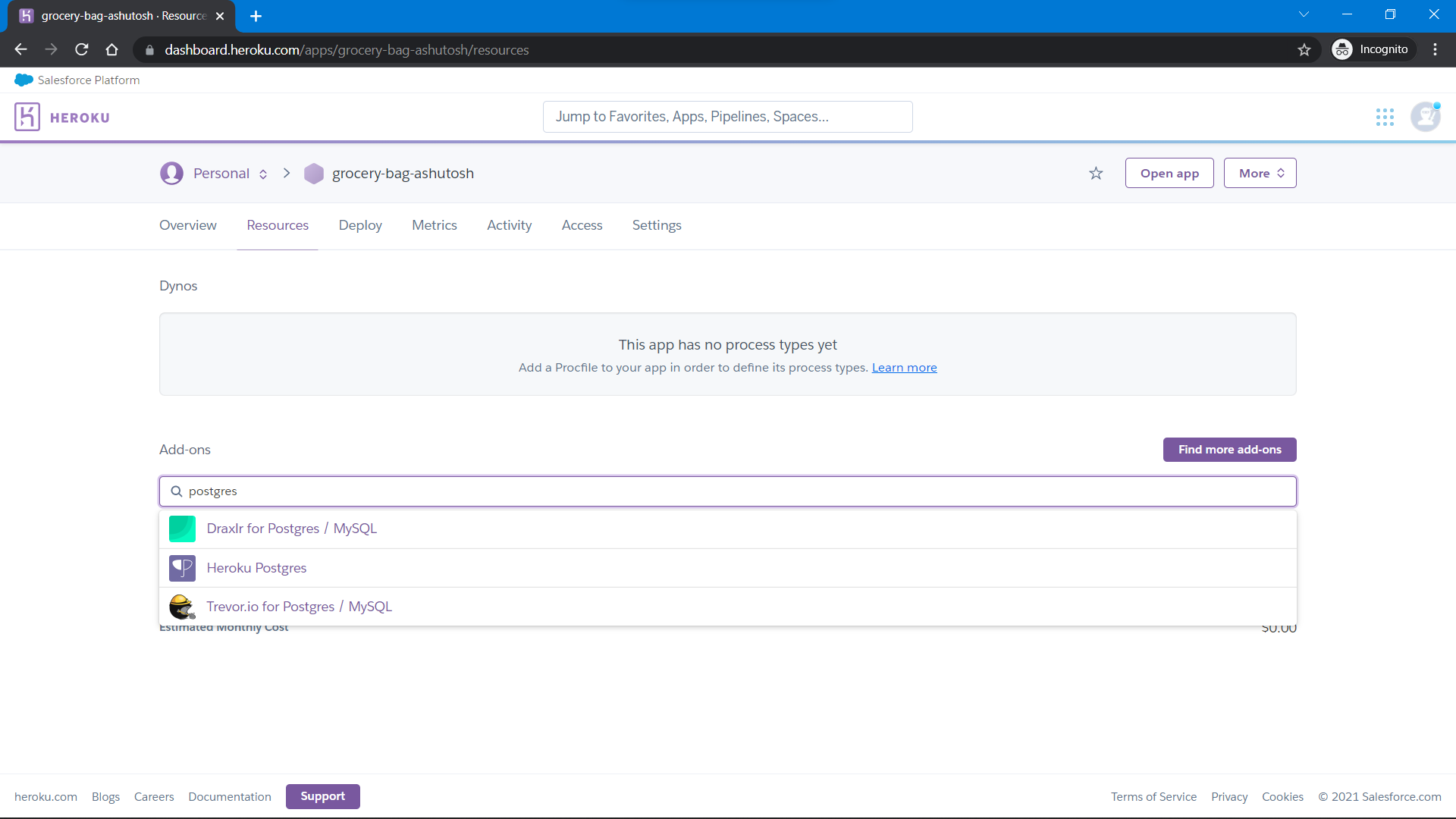Click the Open app button
Image resolution: width=1456 pixels, height=819 pixels.
(x=1169, y=174)
